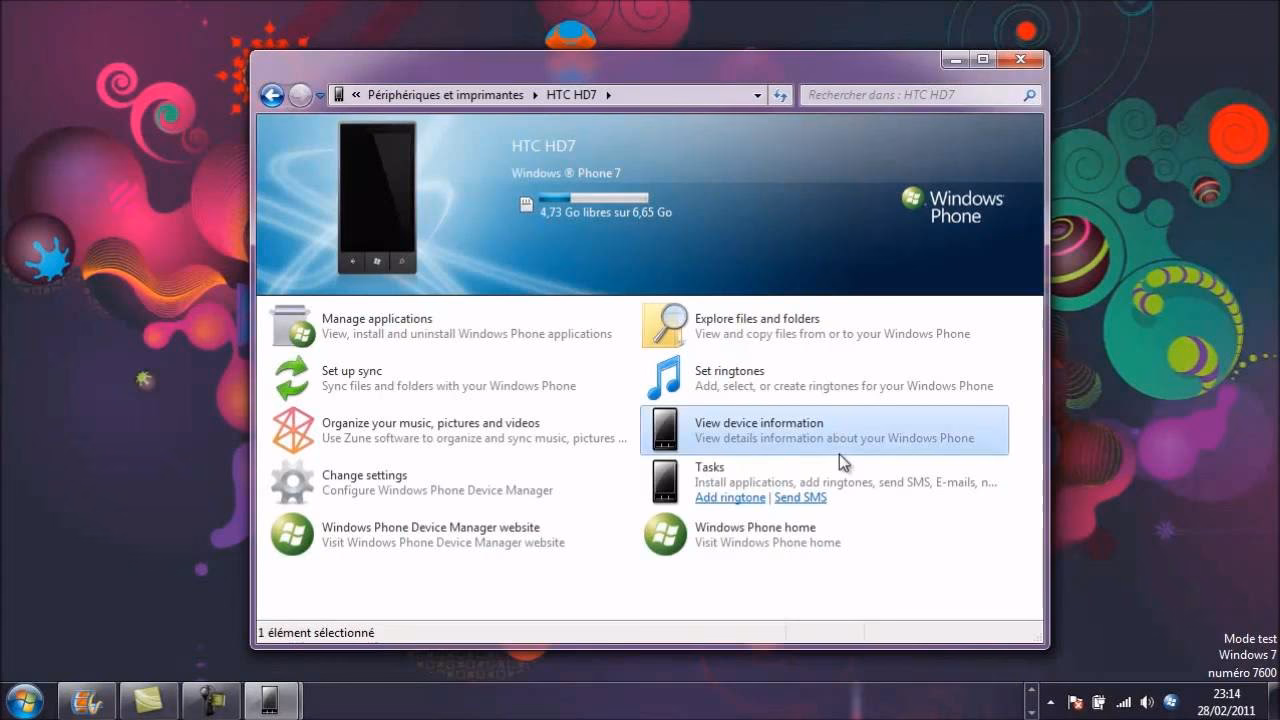Screen dimensions: 1280x720
Task: Click the Windows Phone Device Manager website icon
Action: 292,535
